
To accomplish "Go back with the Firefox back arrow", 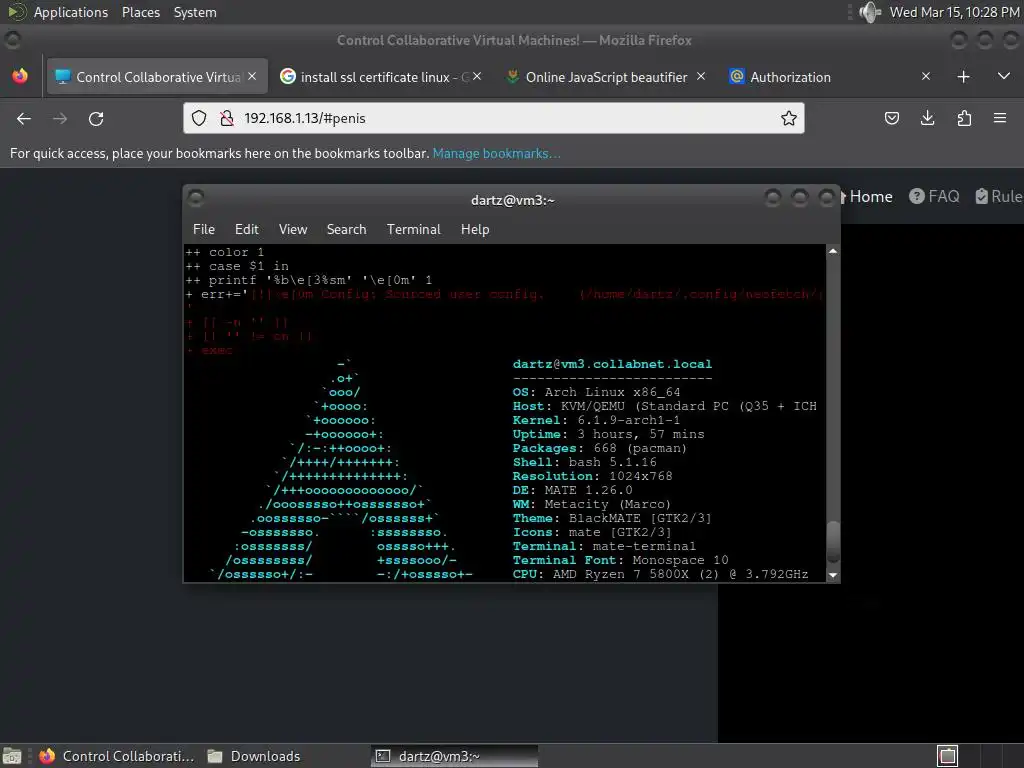I will point(24,118).
